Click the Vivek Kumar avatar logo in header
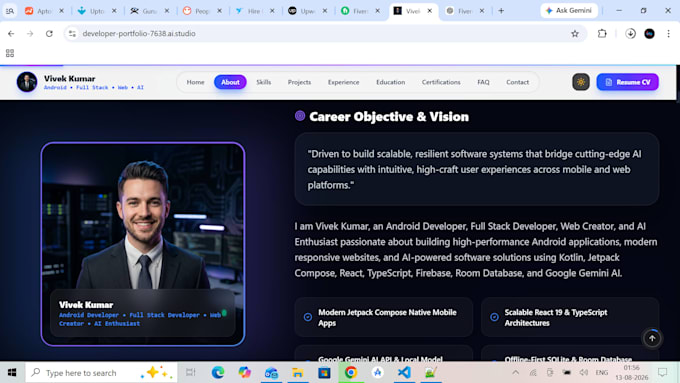680x383 pixels. 27,82
